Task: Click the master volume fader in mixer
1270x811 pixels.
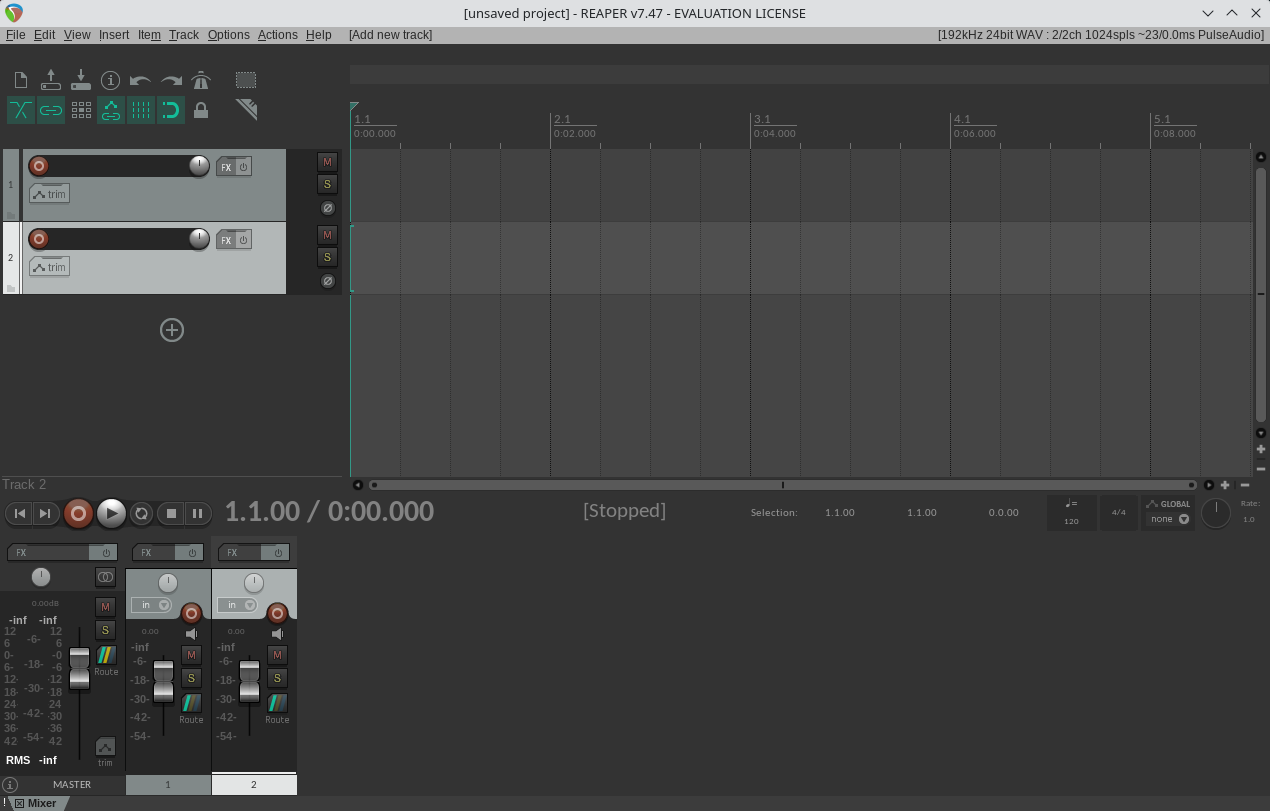Action: 79,668
